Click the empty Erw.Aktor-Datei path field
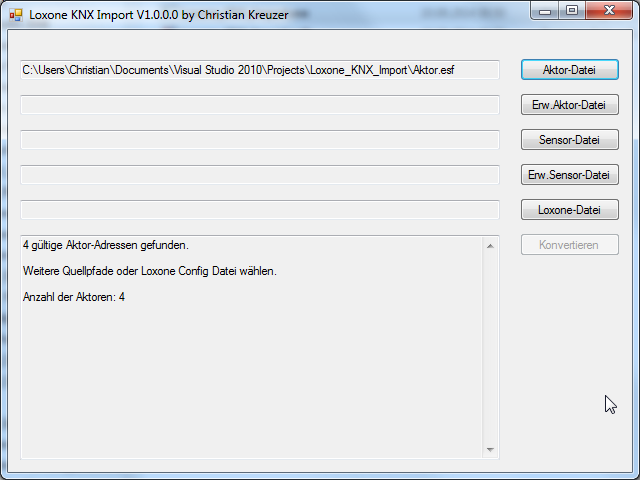This screenshot has height=480, width=640. coord(260,105)
